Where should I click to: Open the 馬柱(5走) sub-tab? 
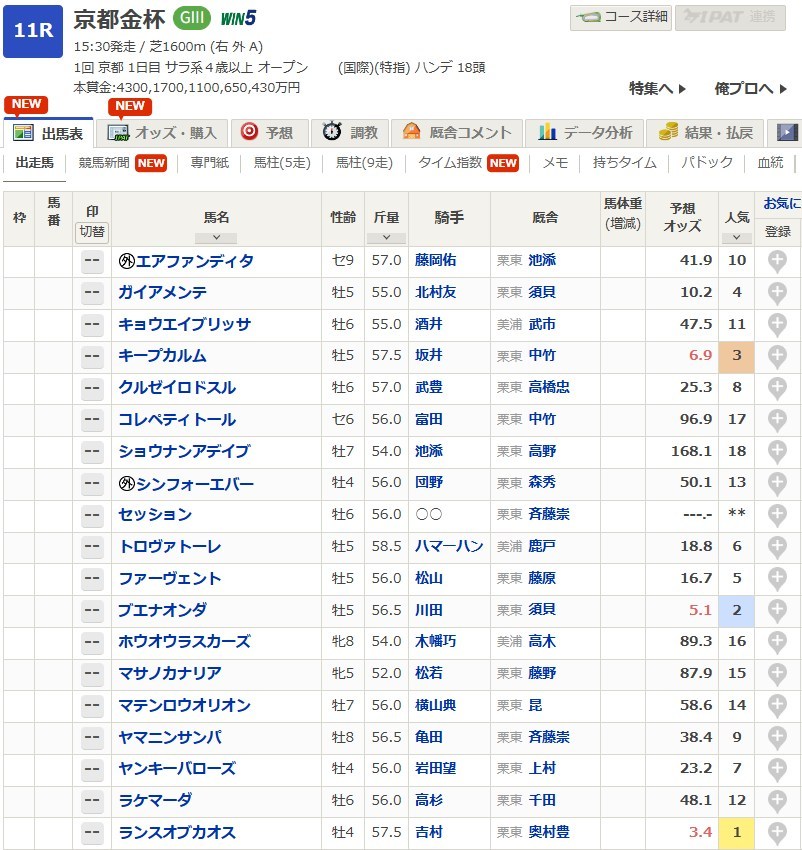point(282,163)
